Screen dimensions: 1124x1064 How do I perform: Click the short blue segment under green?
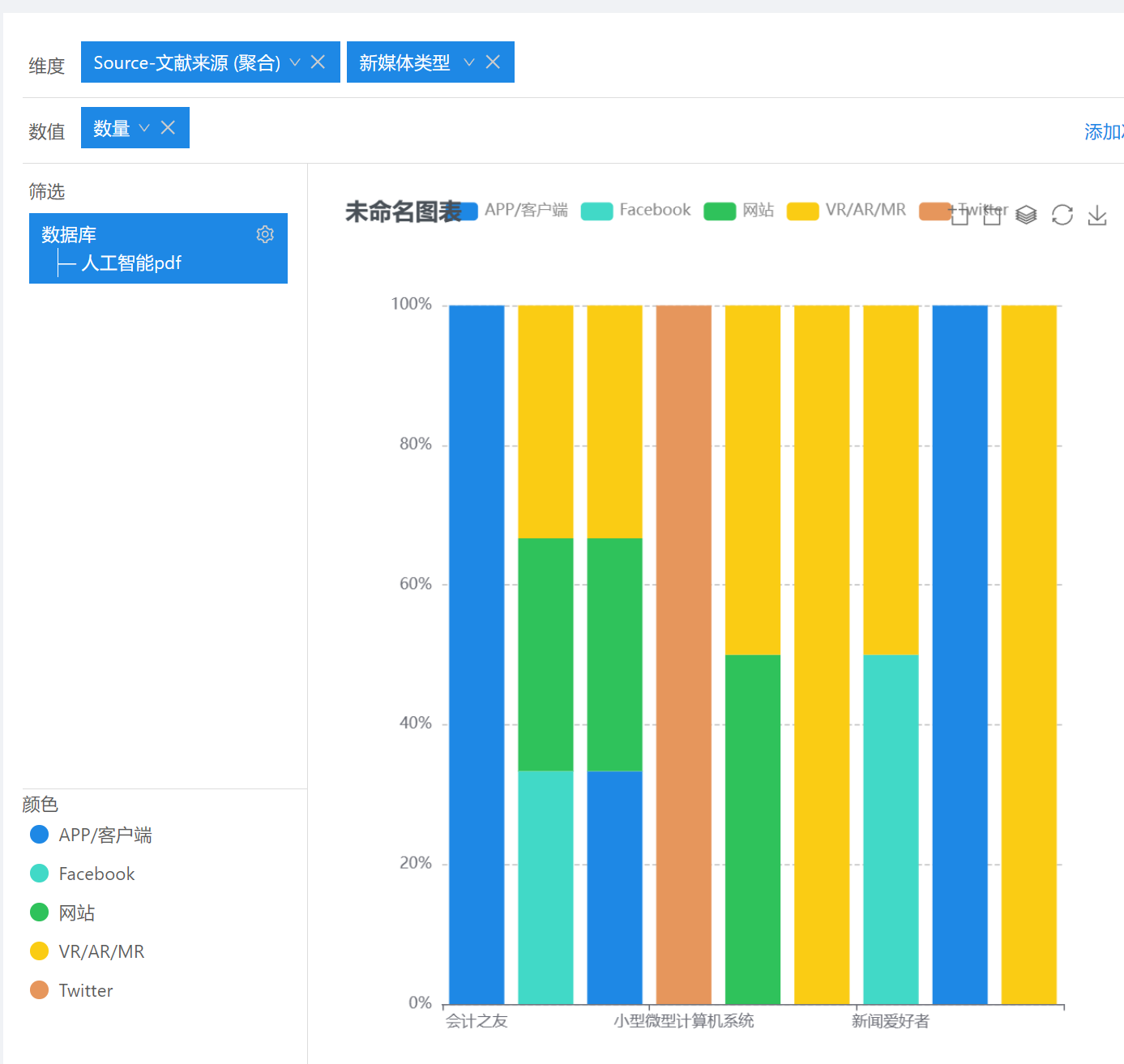(615, 888)
